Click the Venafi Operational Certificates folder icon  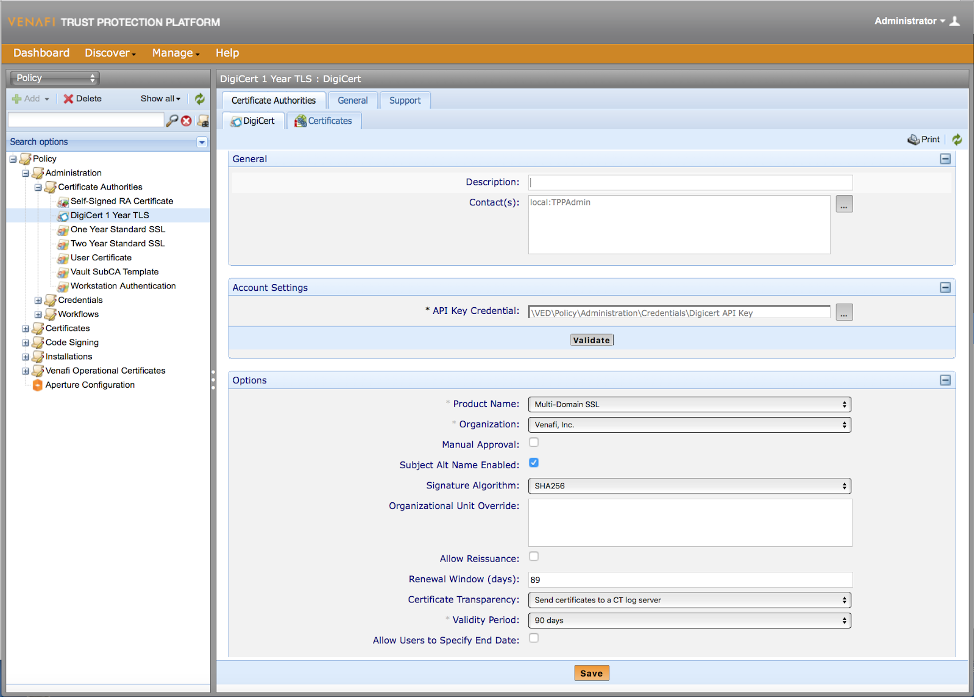[x=38, y=371]
